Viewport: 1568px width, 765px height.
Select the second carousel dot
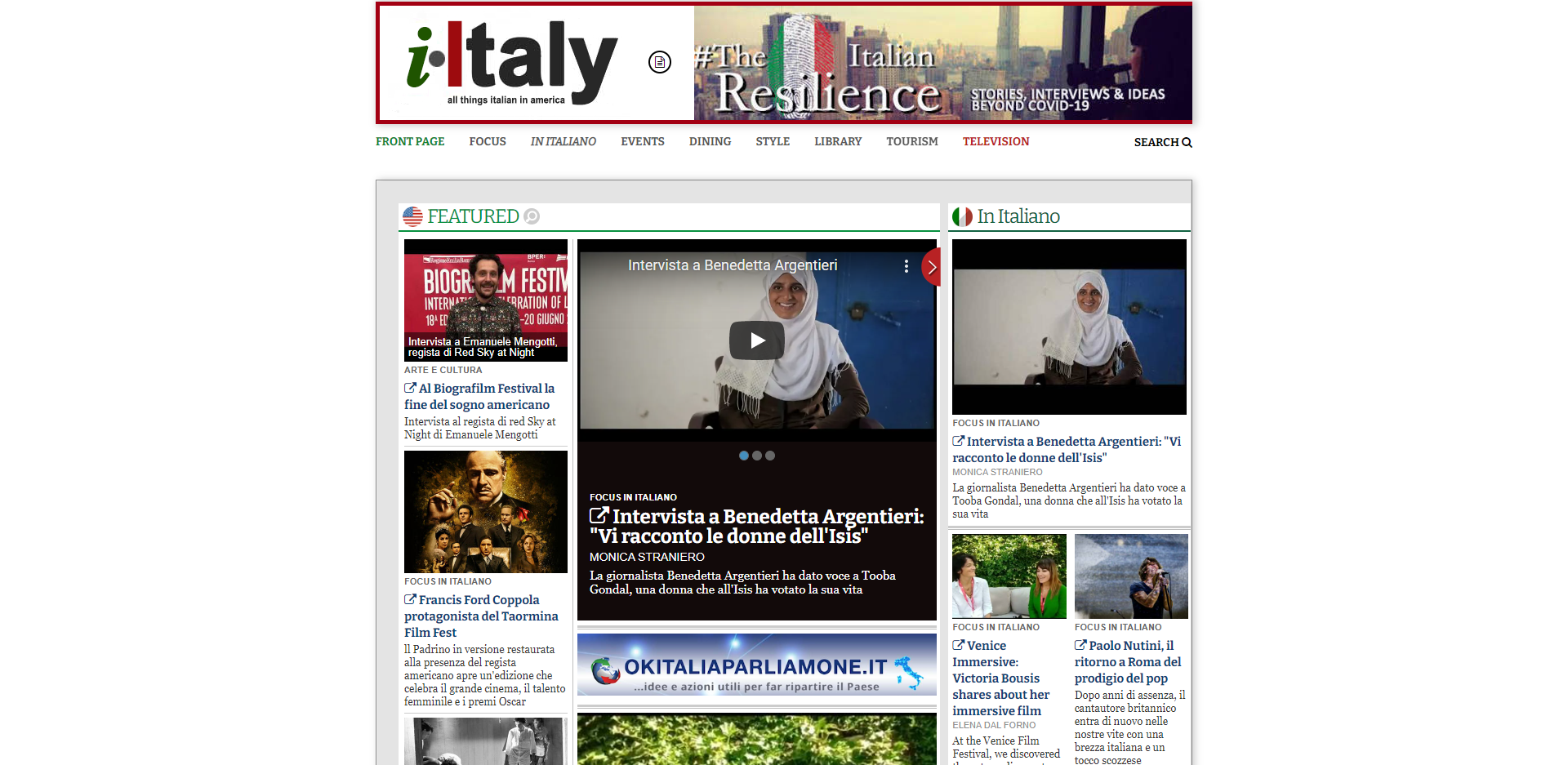[757, 456]
